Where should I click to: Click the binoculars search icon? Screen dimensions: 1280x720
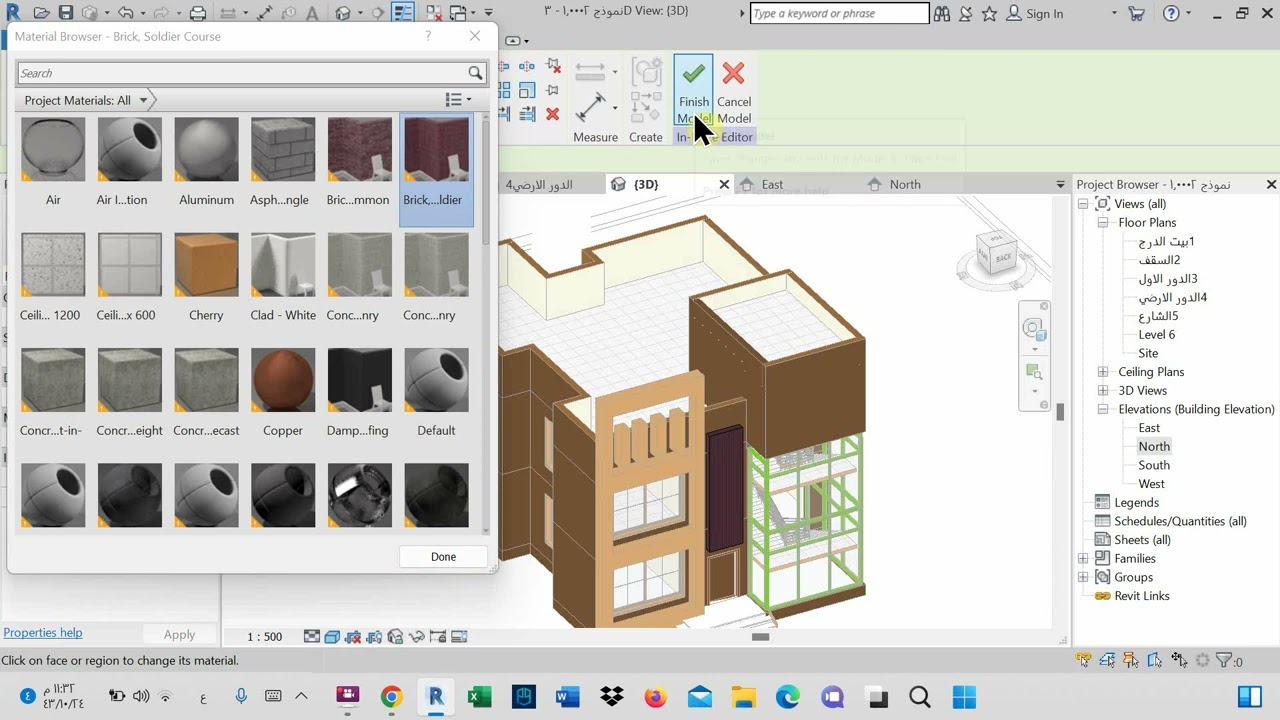point(942,14)
